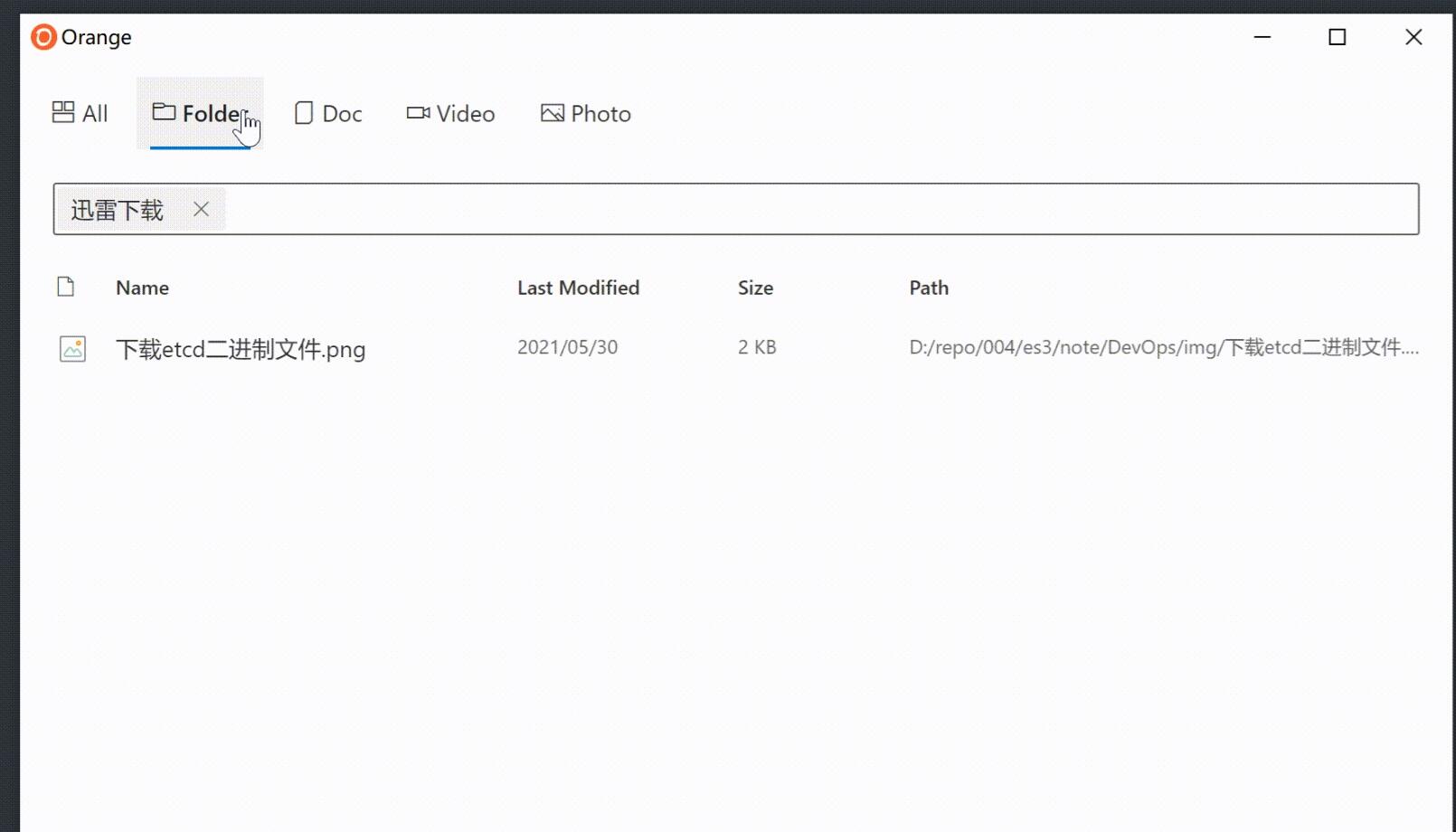The image size is (1456, 832).
Task: Sort by the Size column header
Action: click(x=755, y=288)
